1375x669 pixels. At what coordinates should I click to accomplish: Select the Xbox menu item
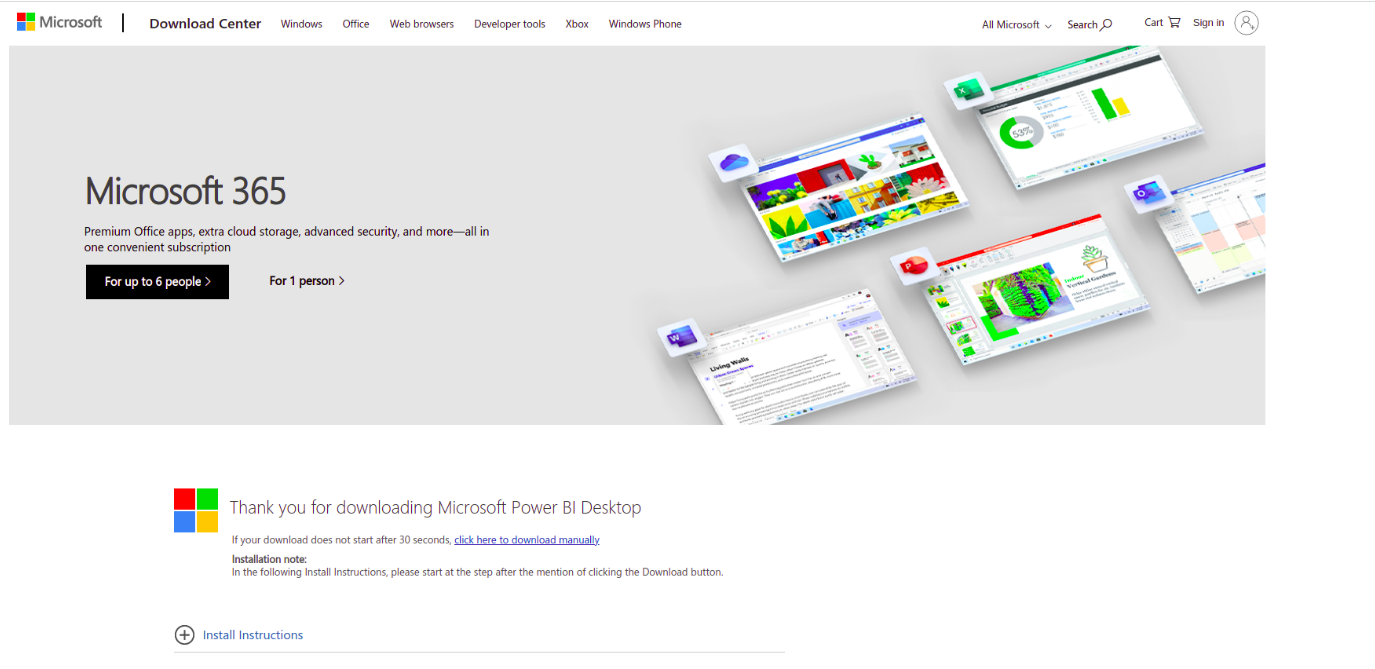[577, 24]
